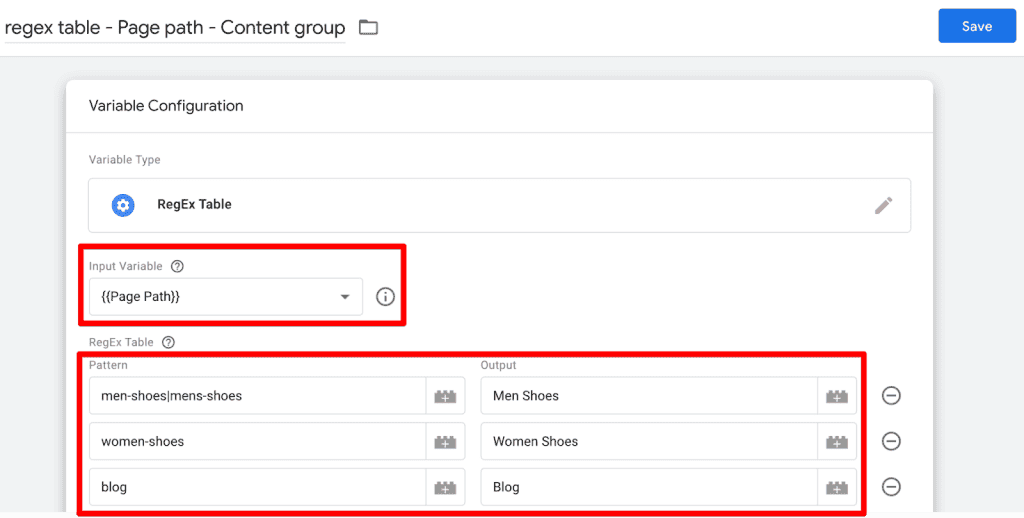This screenshot has width=1024, height=518.
Task: Click the info icon next to Page Path dropdown
Action: click(x=385, y=297)
